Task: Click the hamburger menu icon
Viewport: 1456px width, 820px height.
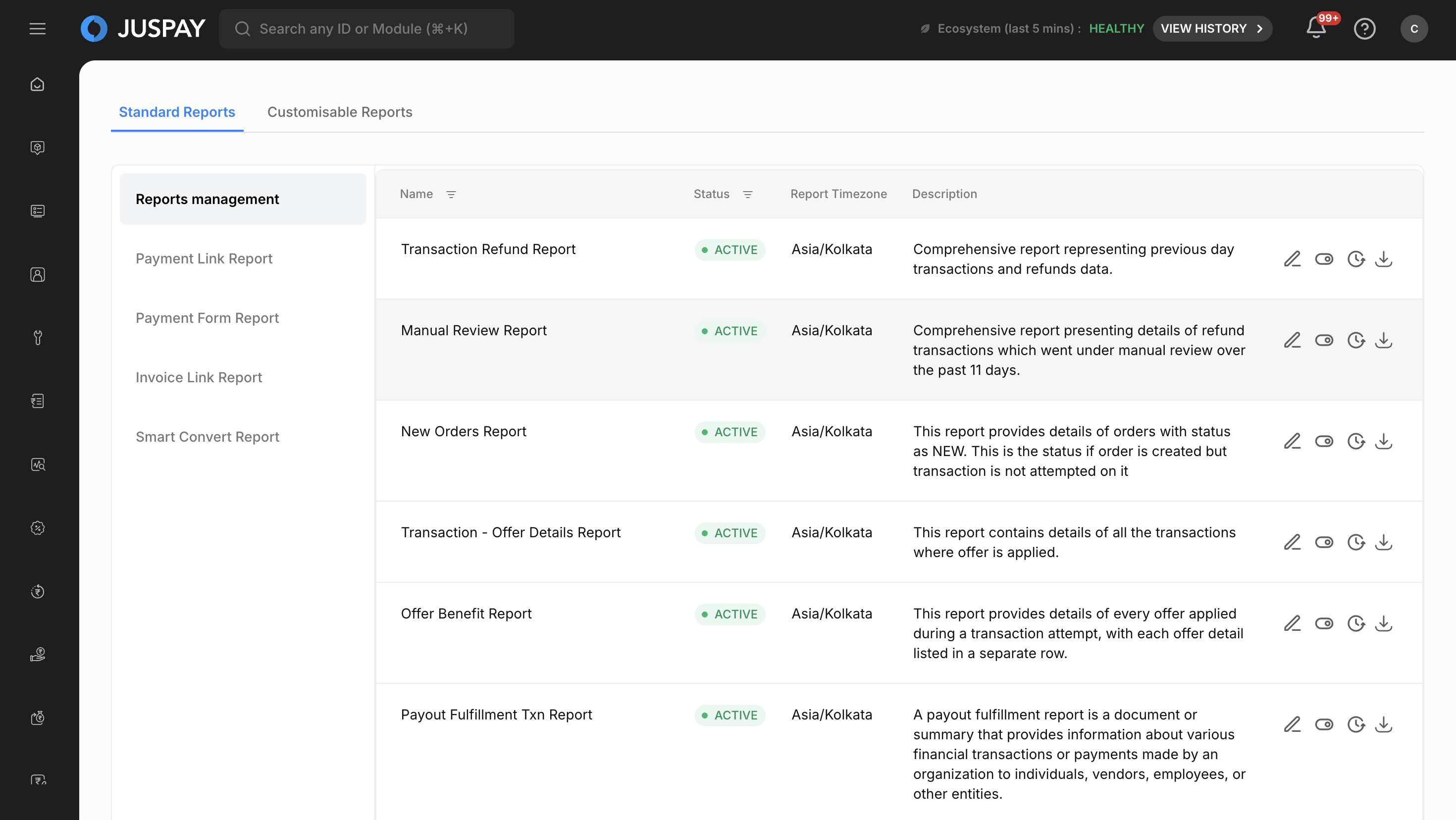Action: pyautogui.click(x=37, y=28)
